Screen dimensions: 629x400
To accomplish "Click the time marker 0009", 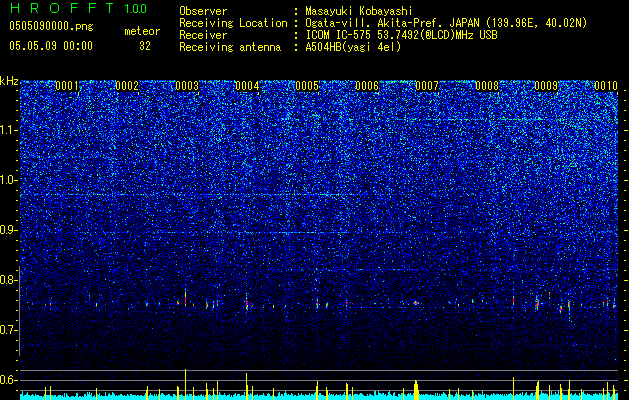I will (x=547, y=86).
